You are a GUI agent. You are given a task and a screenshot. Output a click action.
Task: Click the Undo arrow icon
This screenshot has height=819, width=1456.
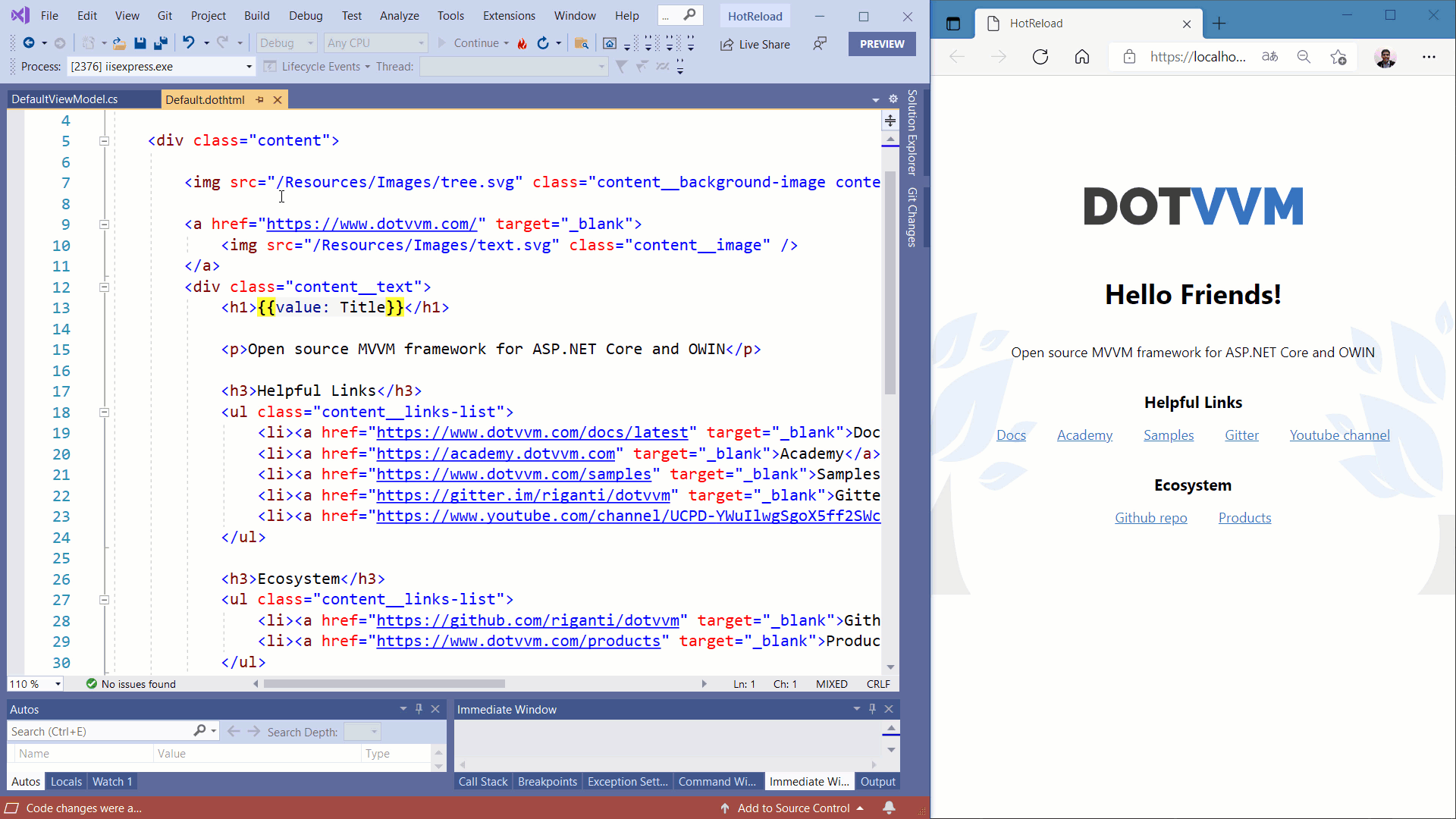[188, 43]
